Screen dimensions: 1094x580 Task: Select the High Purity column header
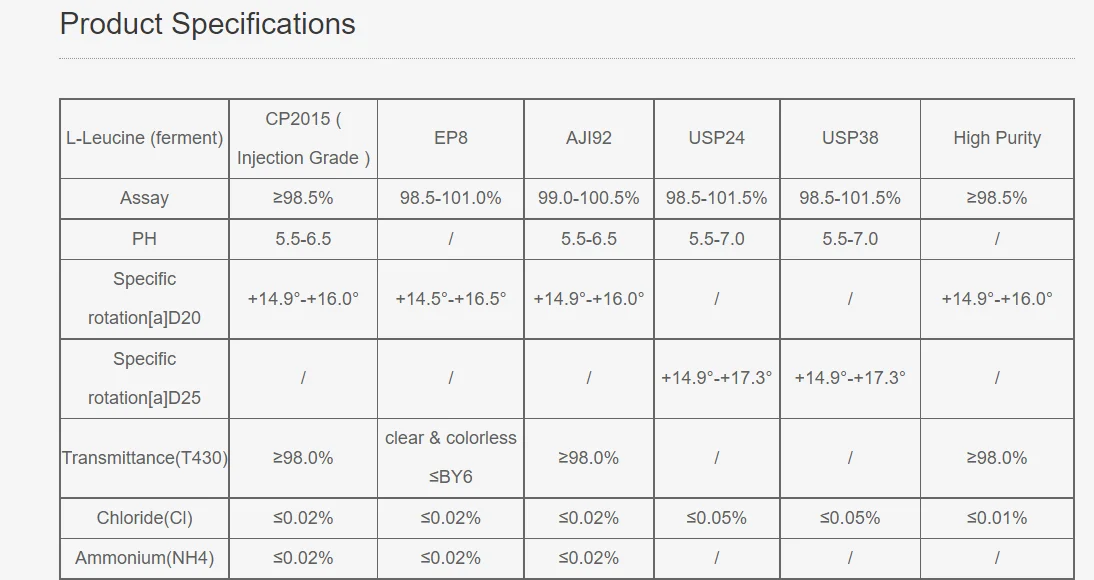click(x=997, y=138)
